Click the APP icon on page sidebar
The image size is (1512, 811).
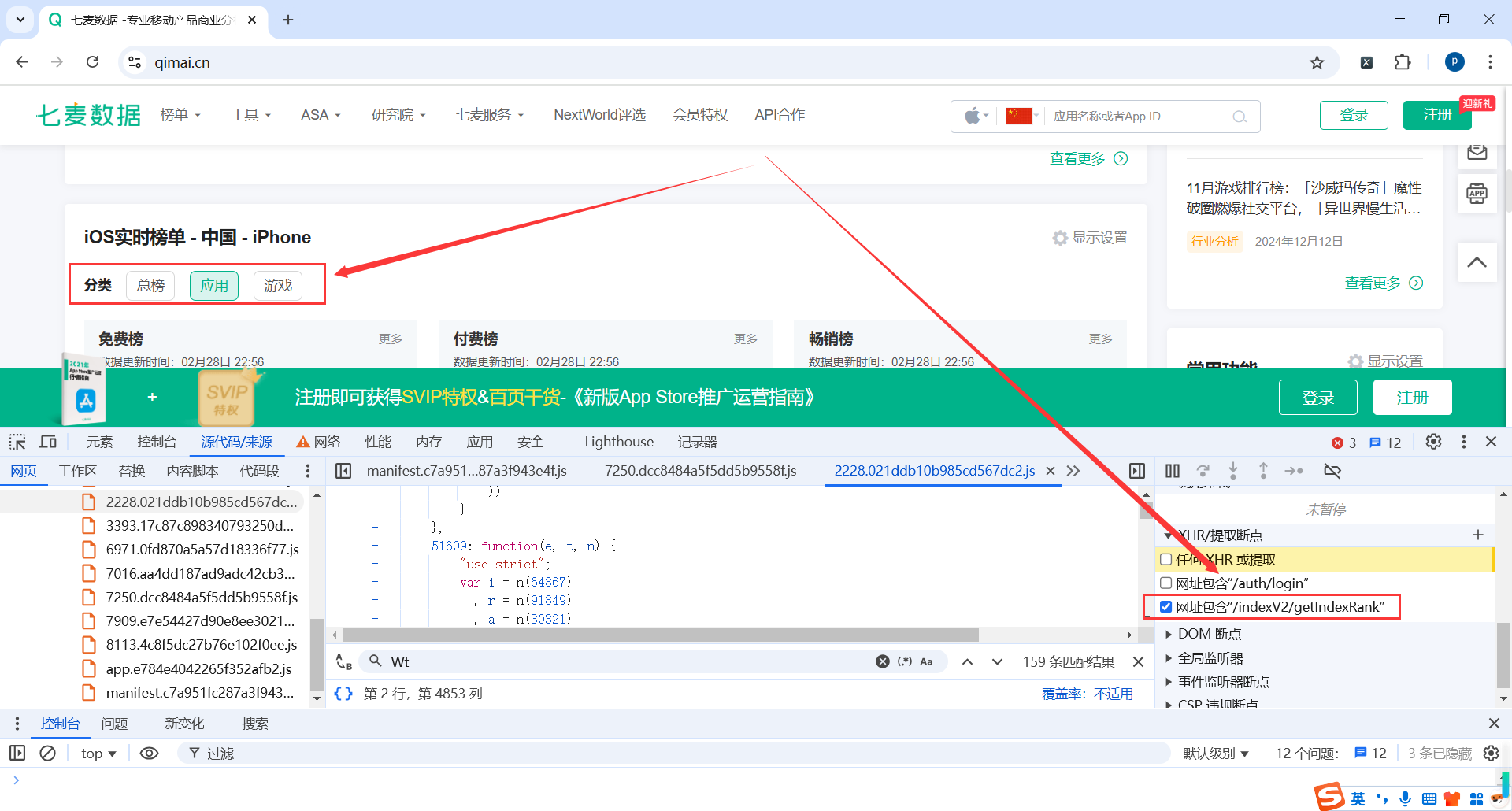(x=1477, y=193)
